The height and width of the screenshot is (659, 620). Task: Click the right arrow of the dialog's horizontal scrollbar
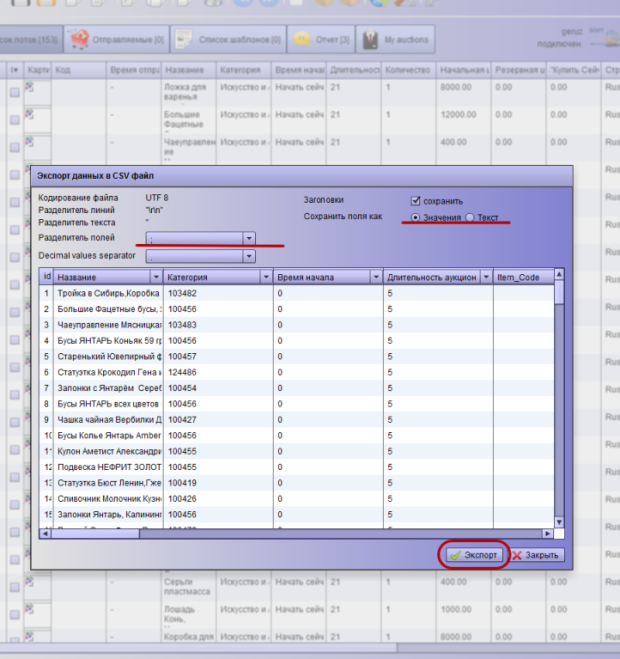click(x=547, y=533)
